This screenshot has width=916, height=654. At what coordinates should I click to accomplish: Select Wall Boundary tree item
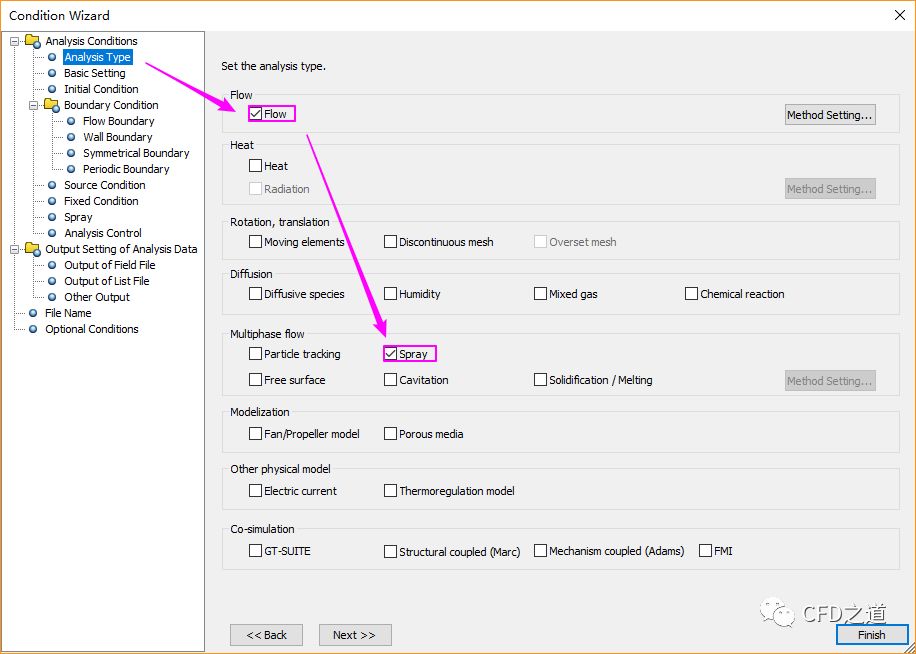point(117,137)
